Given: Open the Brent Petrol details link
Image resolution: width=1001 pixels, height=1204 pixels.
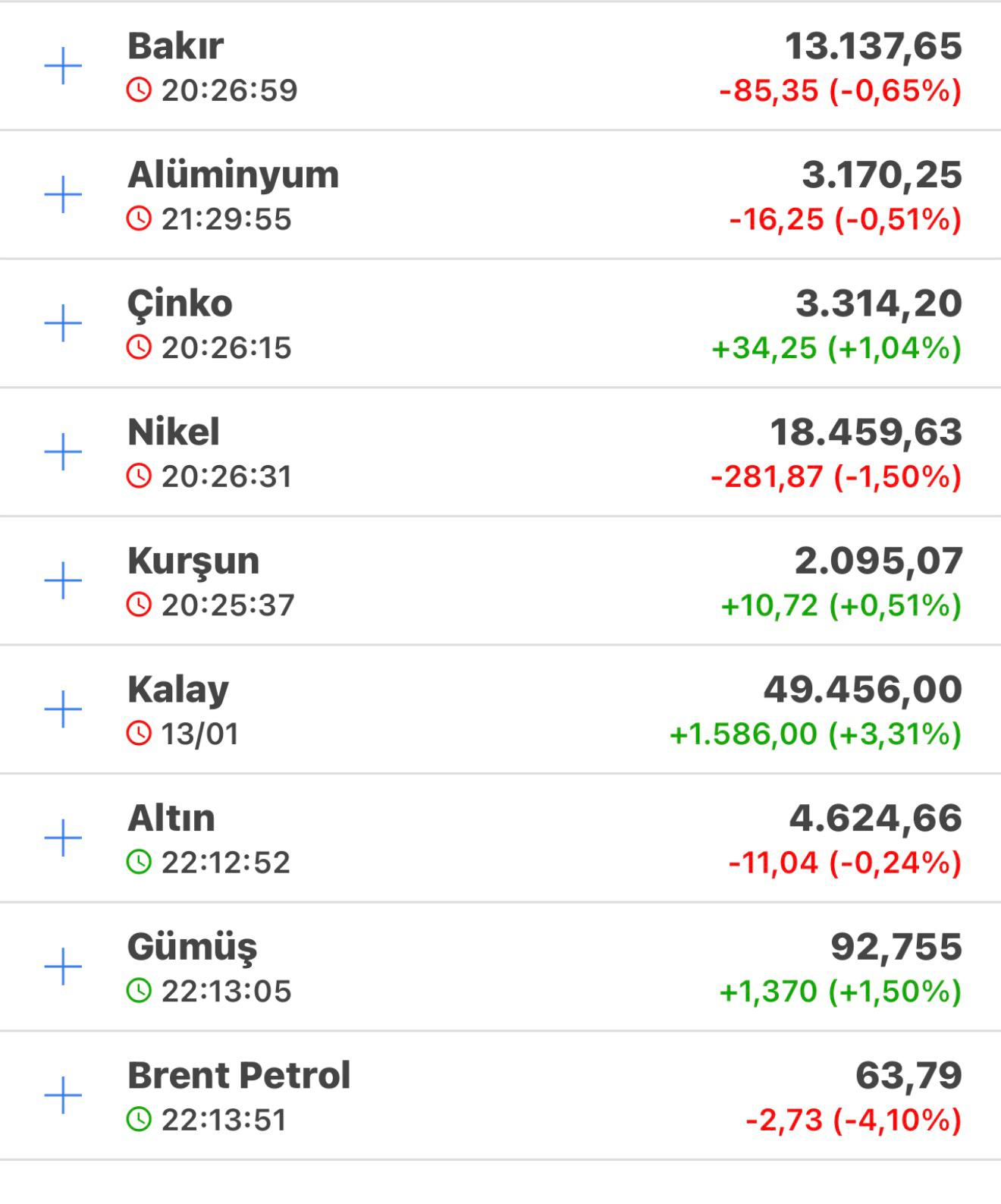Looking at the screenshot, I should coord(239,1075).
